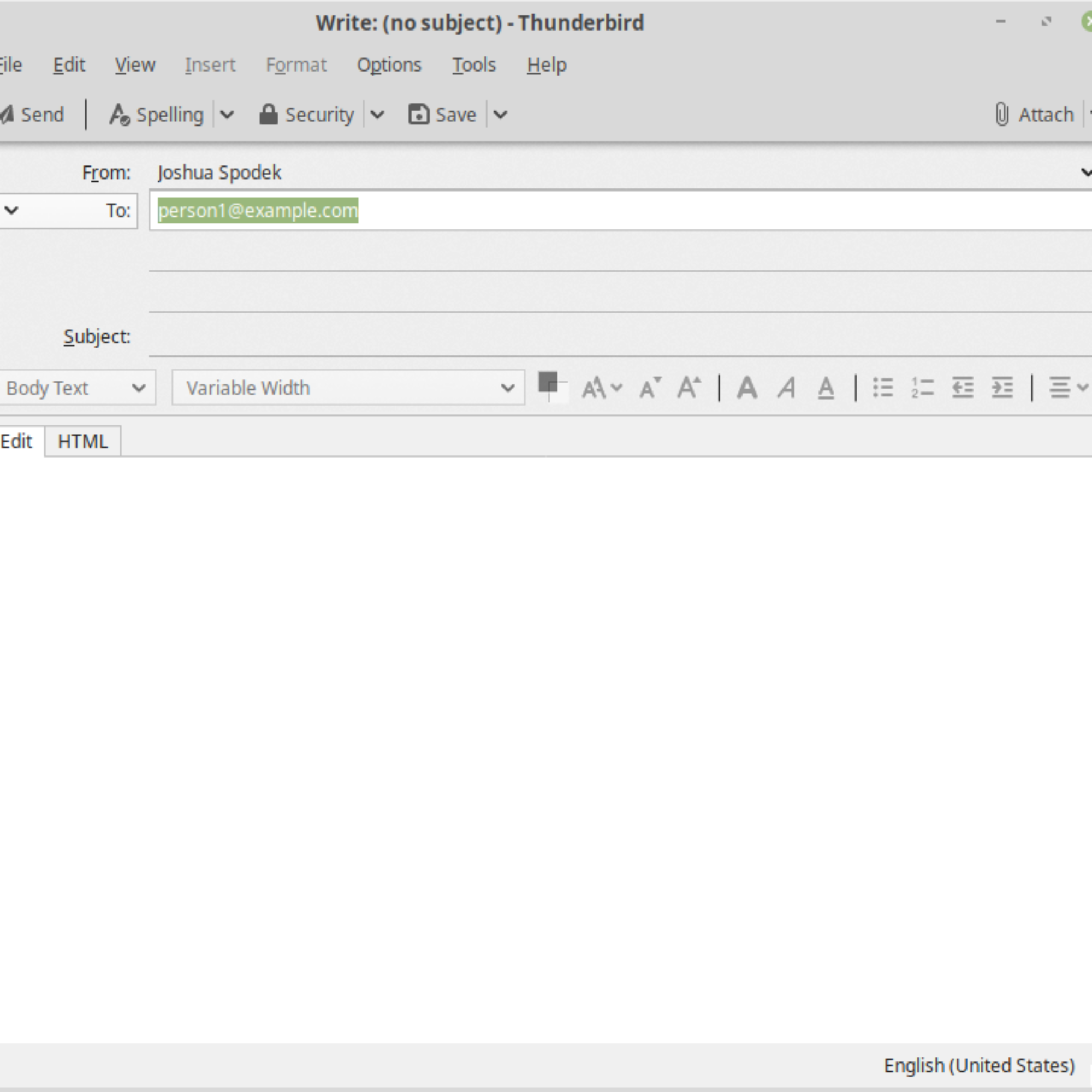Toggle italic formatting
Image resolution: width=1092 pixels, height=1092 pixels.
tap(787, 388)
